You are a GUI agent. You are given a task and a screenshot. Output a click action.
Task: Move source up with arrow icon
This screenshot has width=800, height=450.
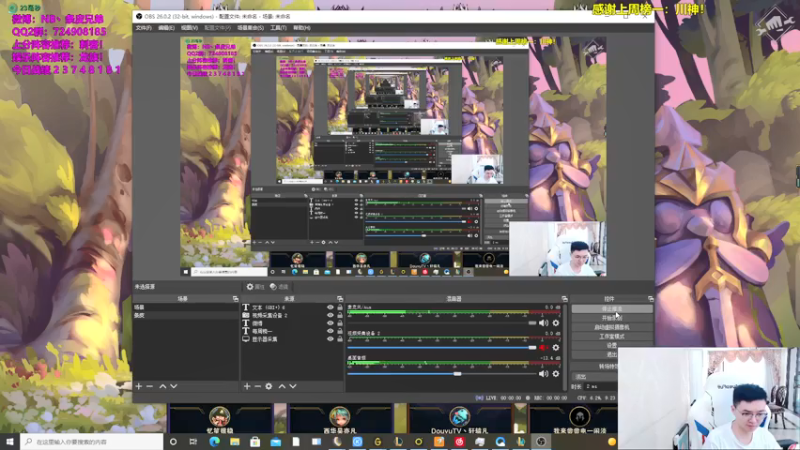point(282,386)
